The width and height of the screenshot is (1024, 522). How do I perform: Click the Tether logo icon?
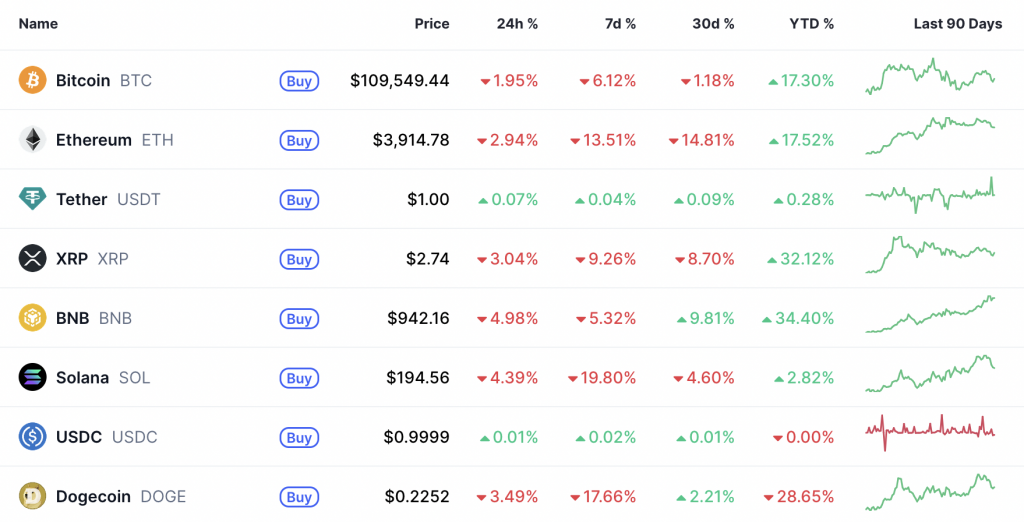click(x=33, y=199)
